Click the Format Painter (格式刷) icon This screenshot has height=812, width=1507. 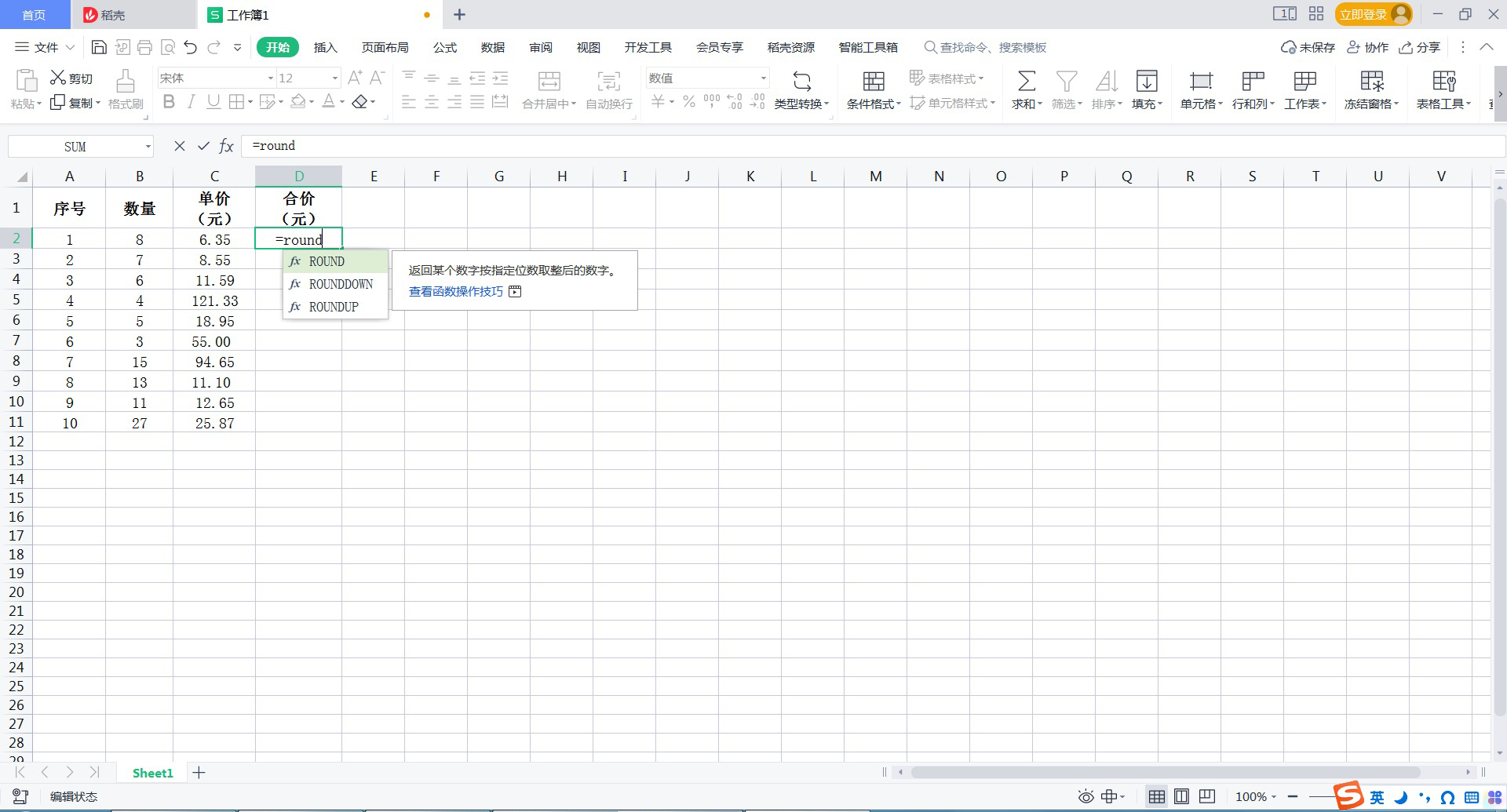pyautogui.click(x=126, y=82)
